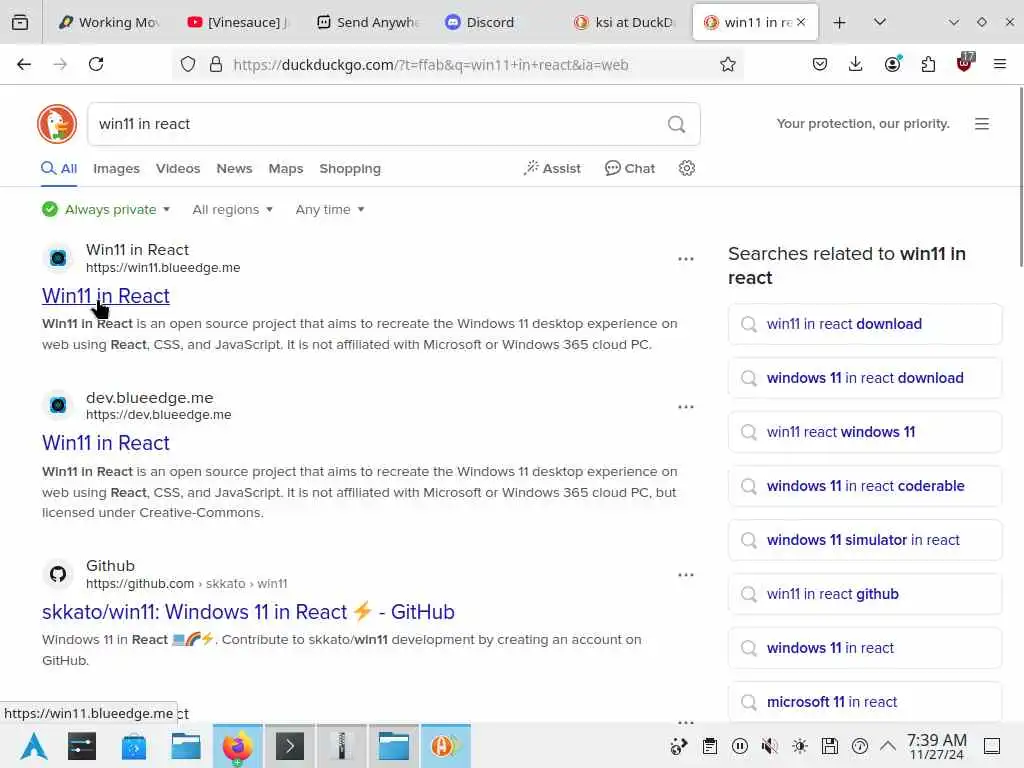1024x768 pixels.
Task: Open the Pocket save icon
Action: click(x=820, y=64)
